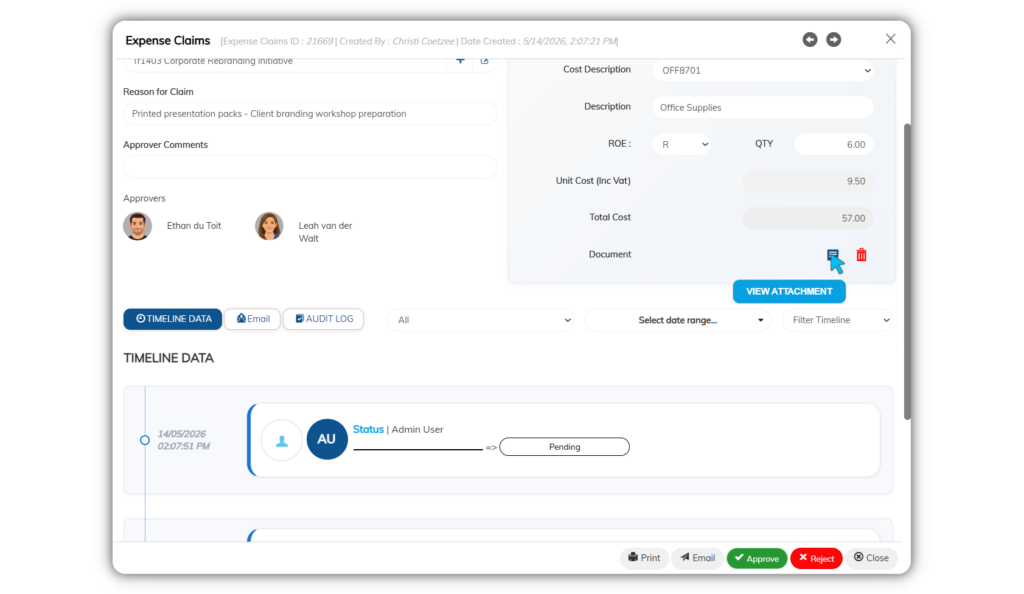Viewport: 1024px width, 594px height.
Task: Click the Approver Comments field
Action: [x=310, y=166]
